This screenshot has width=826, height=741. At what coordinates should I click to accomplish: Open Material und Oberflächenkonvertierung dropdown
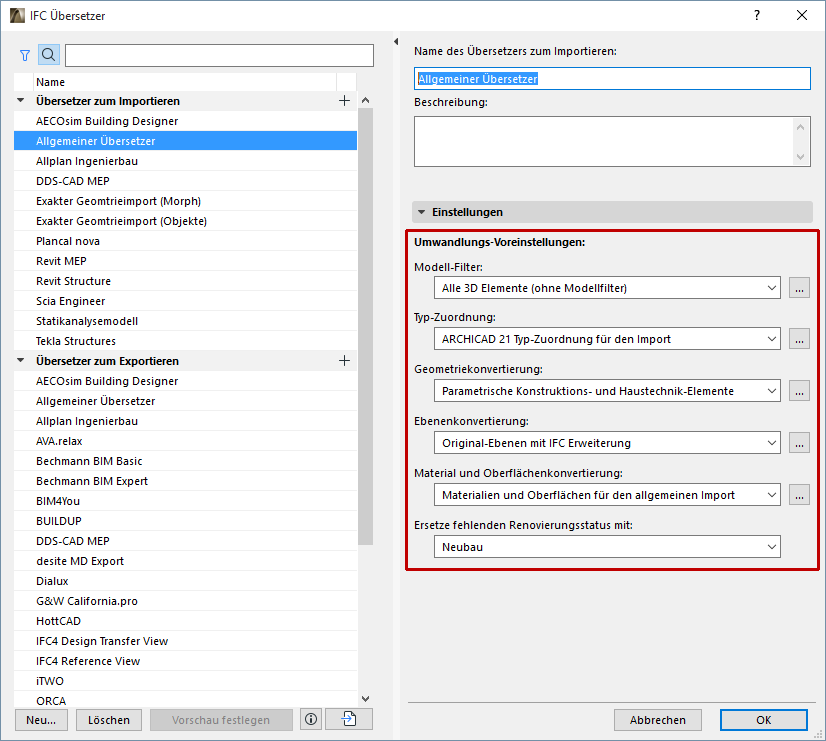(607, 495)
